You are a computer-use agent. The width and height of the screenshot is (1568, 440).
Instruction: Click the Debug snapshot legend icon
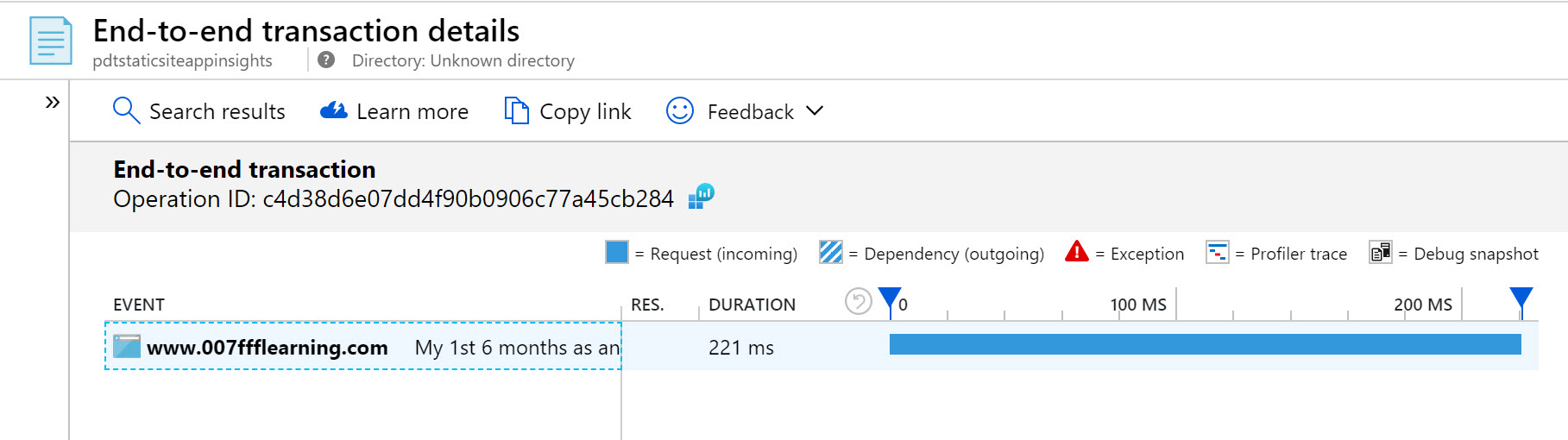click(1380, 253)
